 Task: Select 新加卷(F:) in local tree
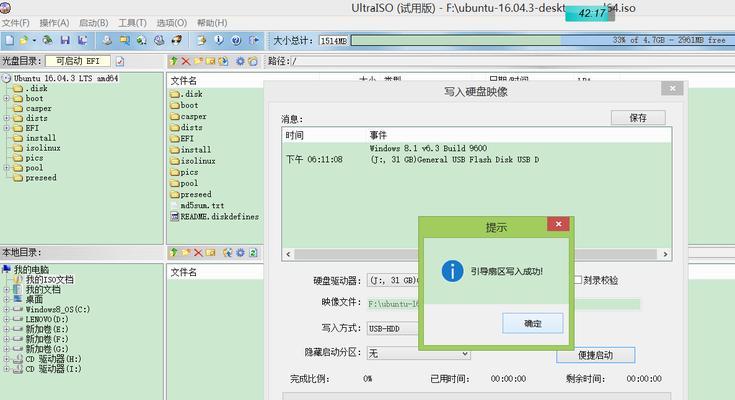46,339
